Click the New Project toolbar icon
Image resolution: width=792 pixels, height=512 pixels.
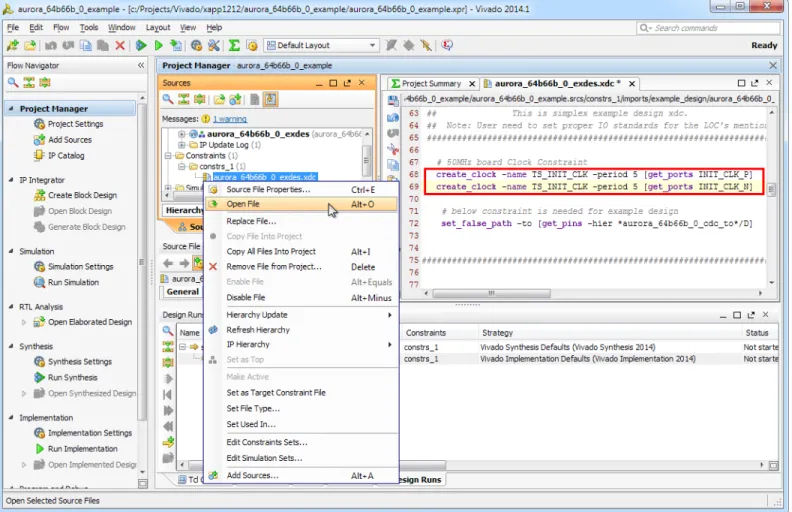point(13,45)
